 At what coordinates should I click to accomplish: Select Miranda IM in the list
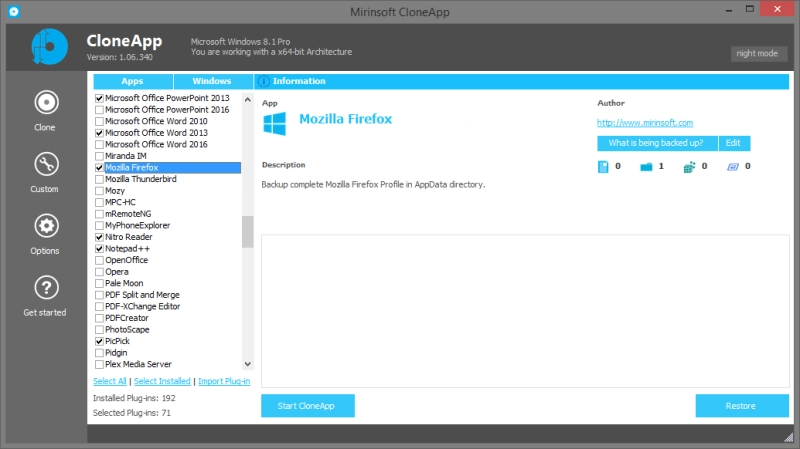click(x=126, y=156)
